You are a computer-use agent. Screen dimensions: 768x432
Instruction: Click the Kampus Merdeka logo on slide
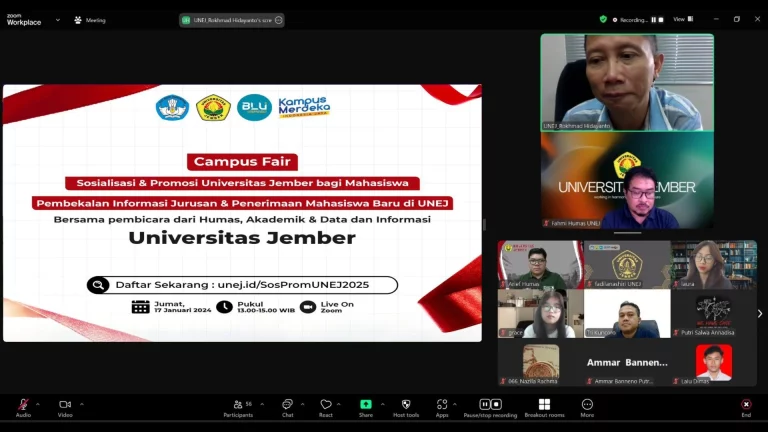tap(304, 107)
